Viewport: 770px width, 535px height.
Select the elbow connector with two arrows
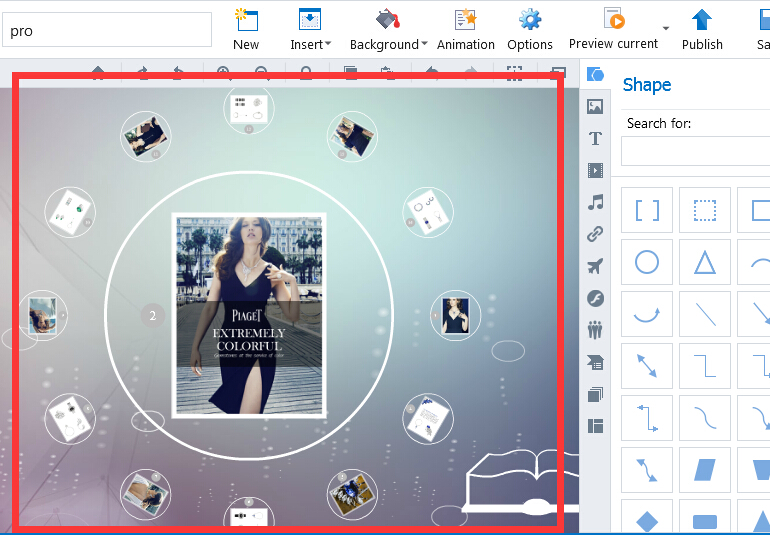(x=647, y=418)
